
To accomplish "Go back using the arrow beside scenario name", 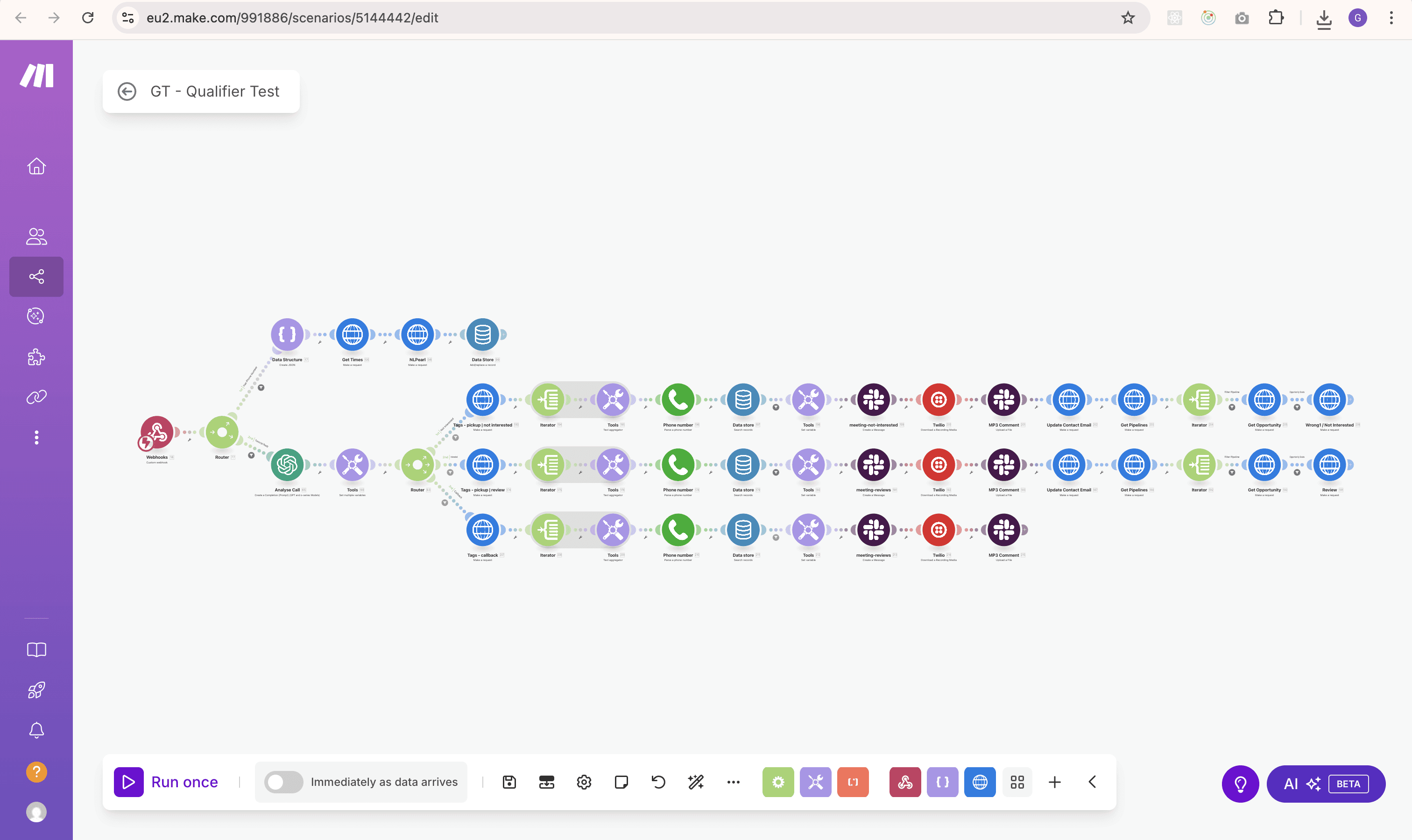I will pyautogui.click(x=127, y=91).
